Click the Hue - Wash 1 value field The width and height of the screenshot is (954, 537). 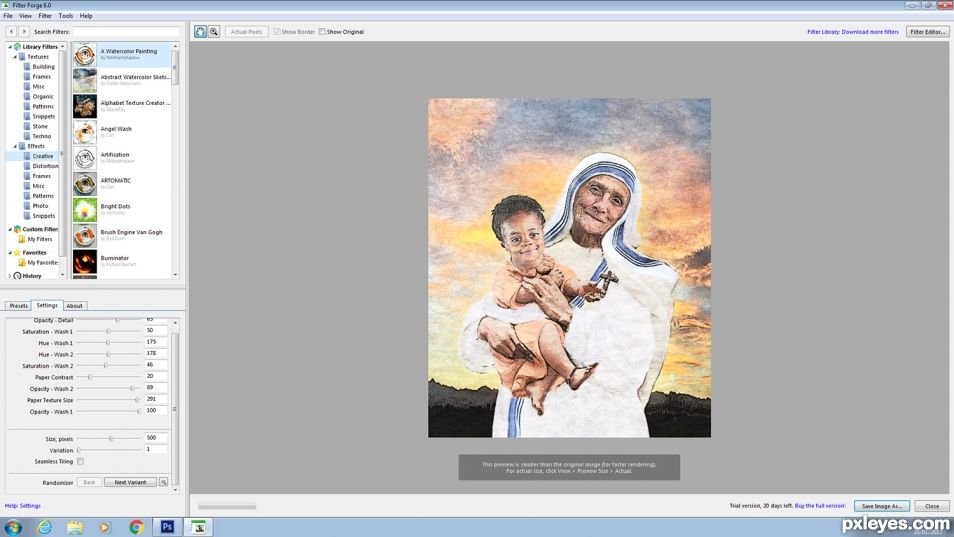156,342
